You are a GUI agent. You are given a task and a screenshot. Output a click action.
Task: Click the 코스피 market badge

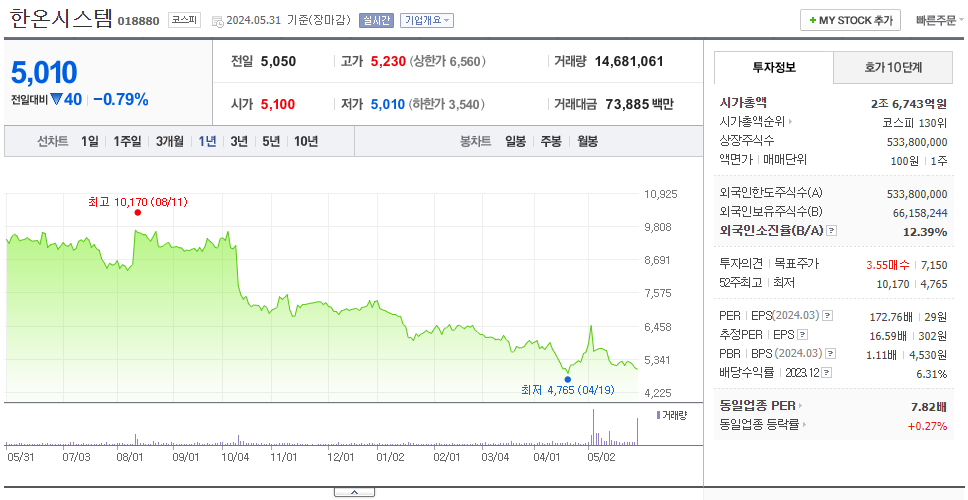[x=185, y=20]
